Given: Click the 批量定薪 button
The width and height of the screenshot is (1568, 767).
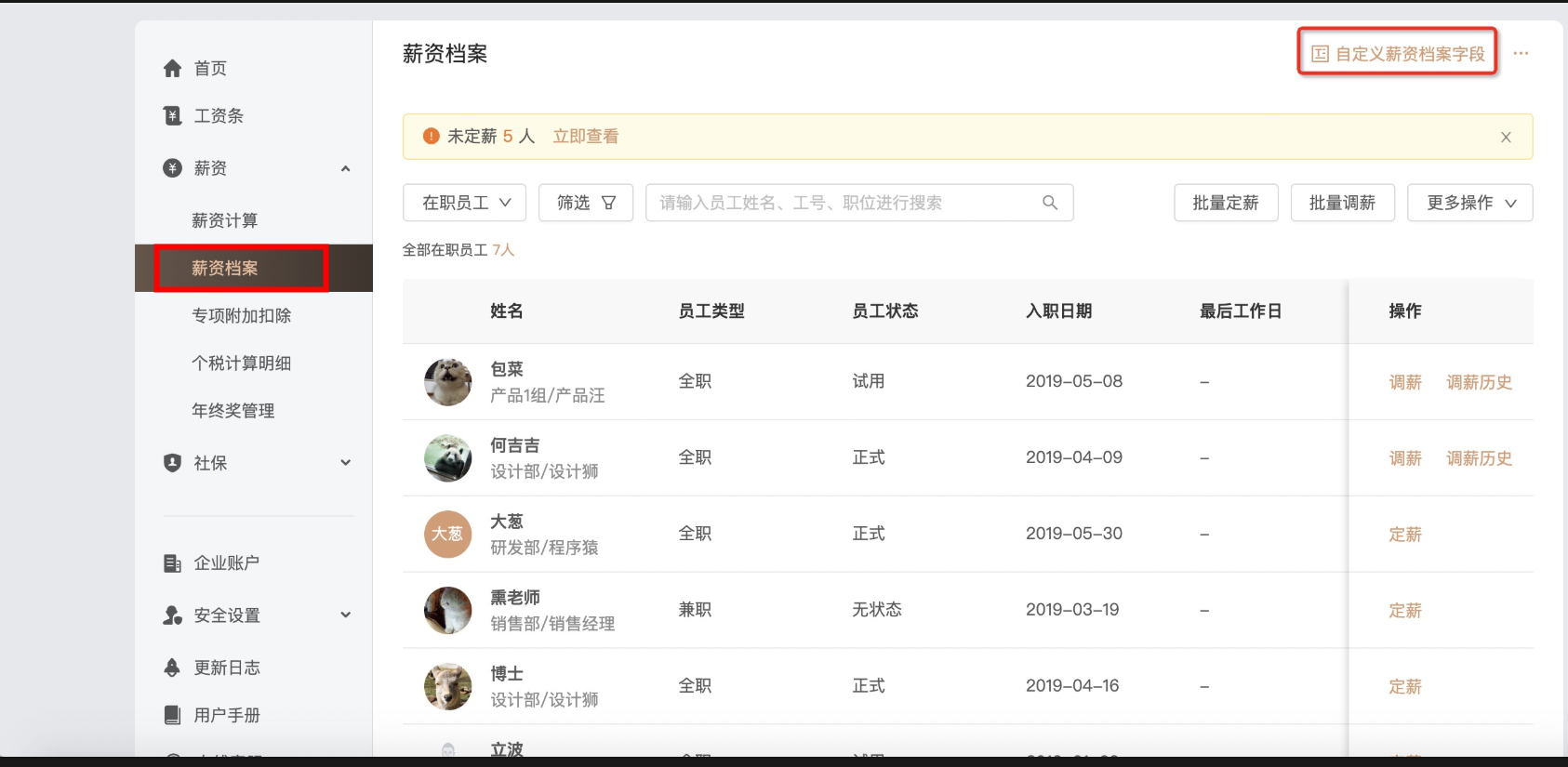Looking at the screenshot, I should pos(1226,203).
